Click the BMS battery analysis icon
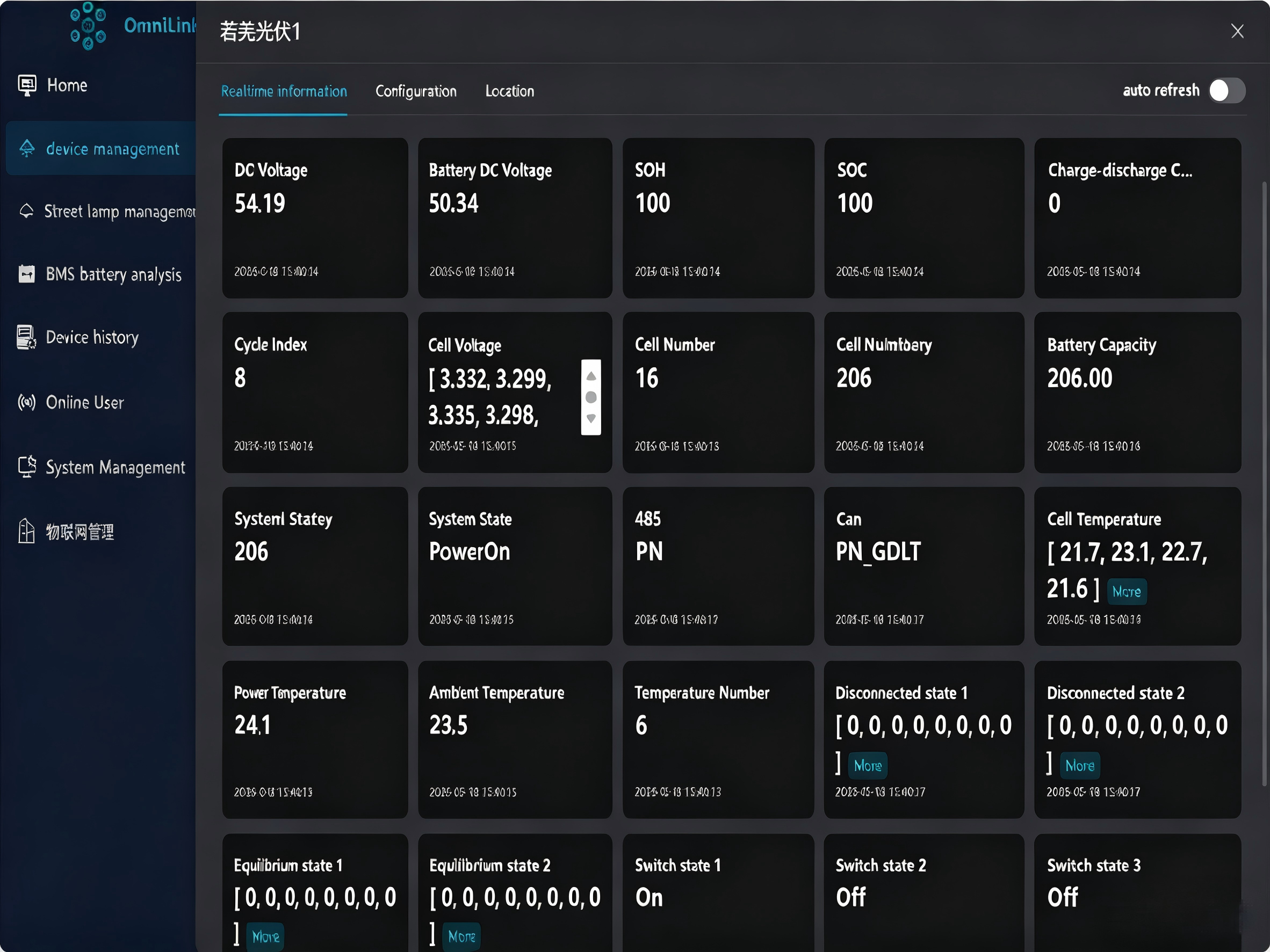 (x=26, y=274)
